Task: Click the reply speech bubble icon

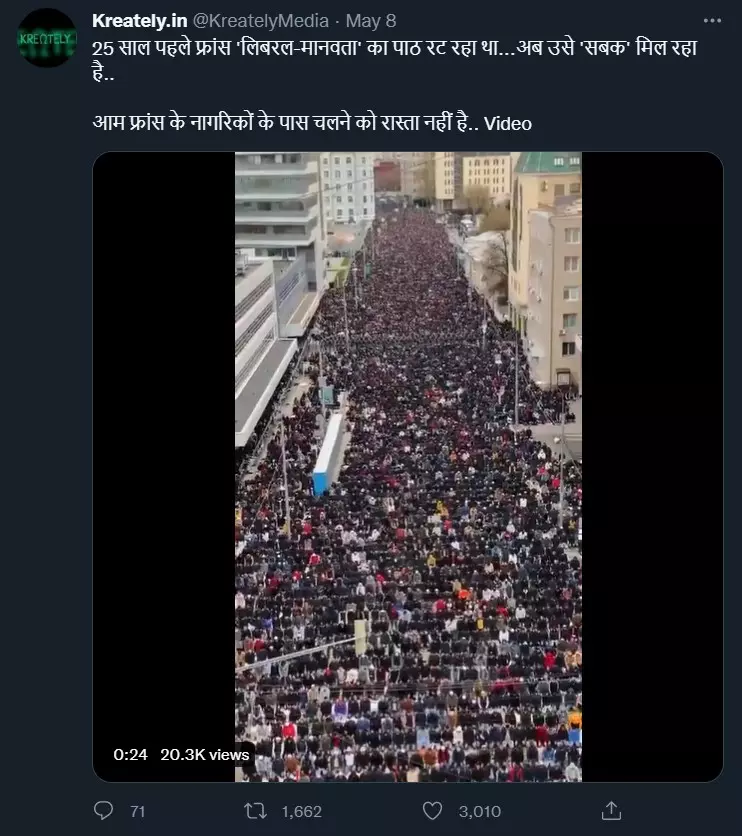Action: click(103, 810)
